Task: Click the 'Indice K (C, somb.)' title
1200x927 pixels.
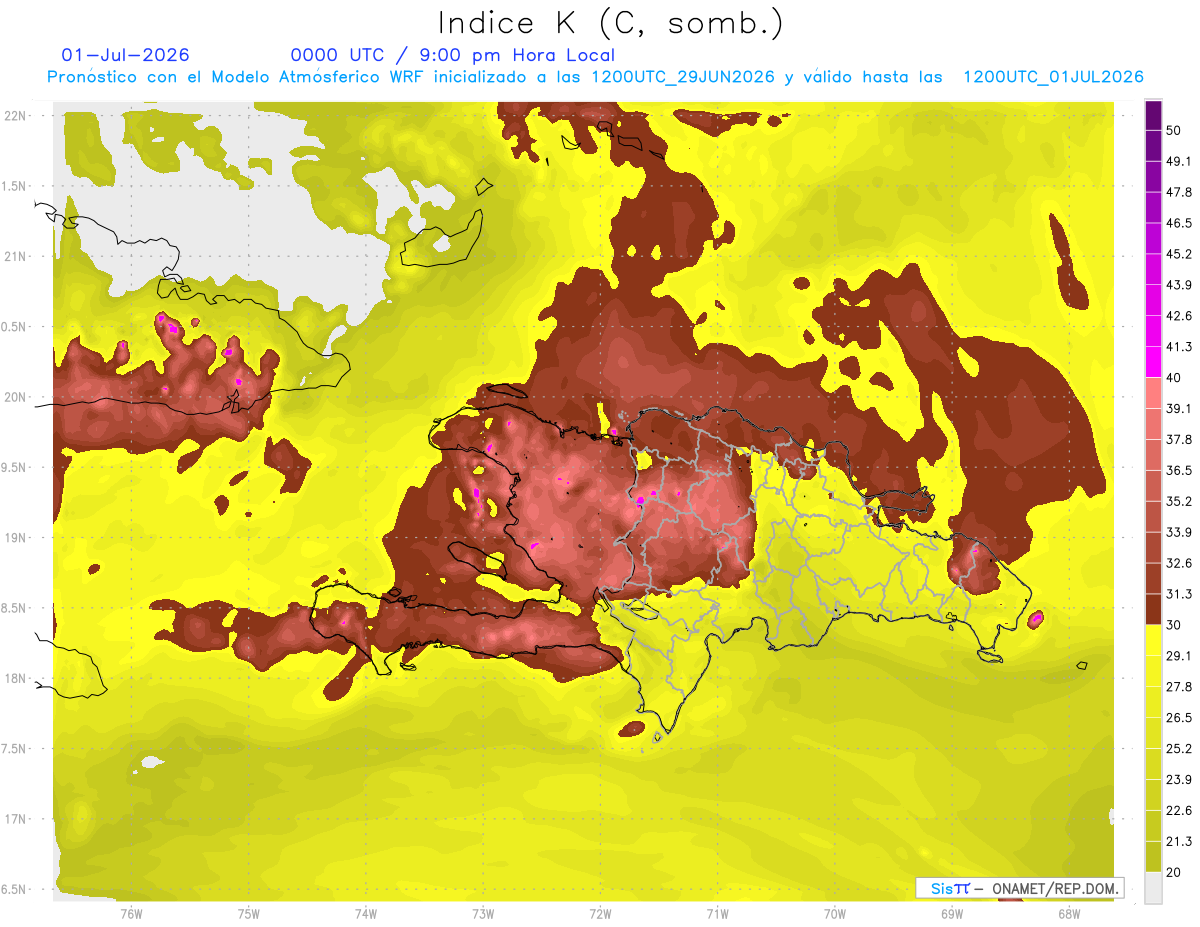Action: click(611, 23)
